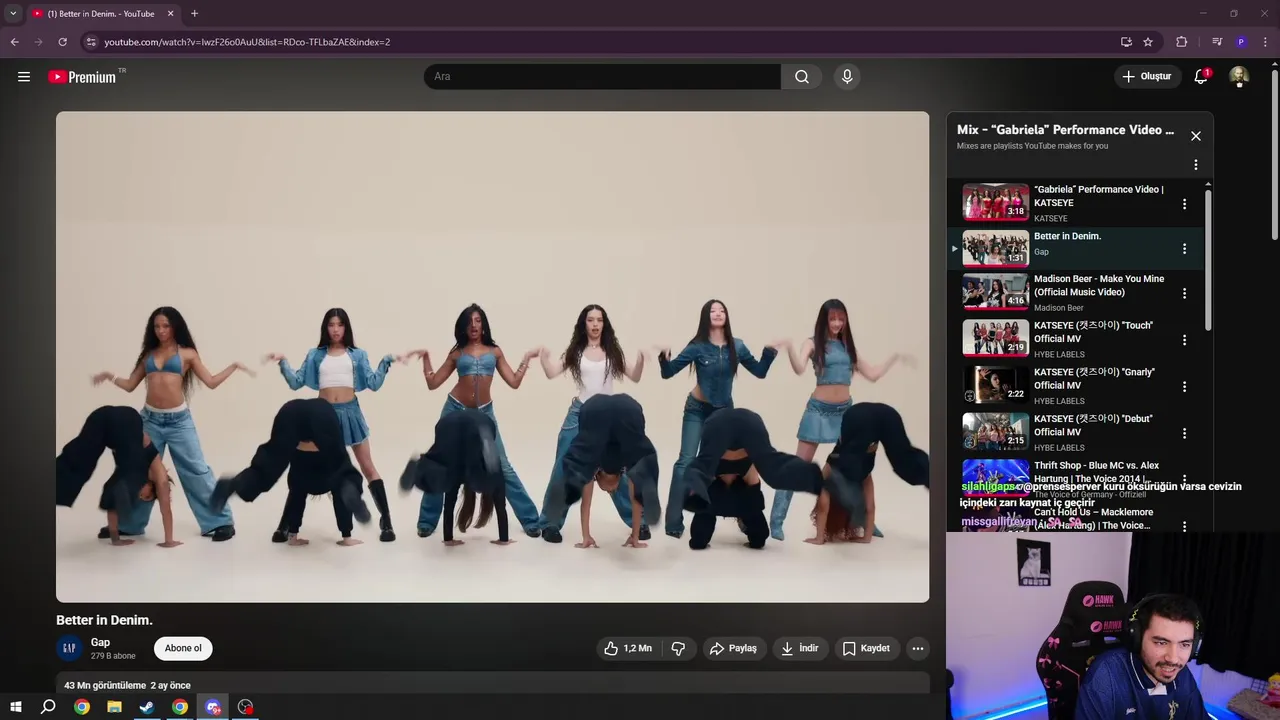Viewport: 1280px width, 720px height.
Task: Click the page vertical scrollbar
Action: (x=1274, y=155)
